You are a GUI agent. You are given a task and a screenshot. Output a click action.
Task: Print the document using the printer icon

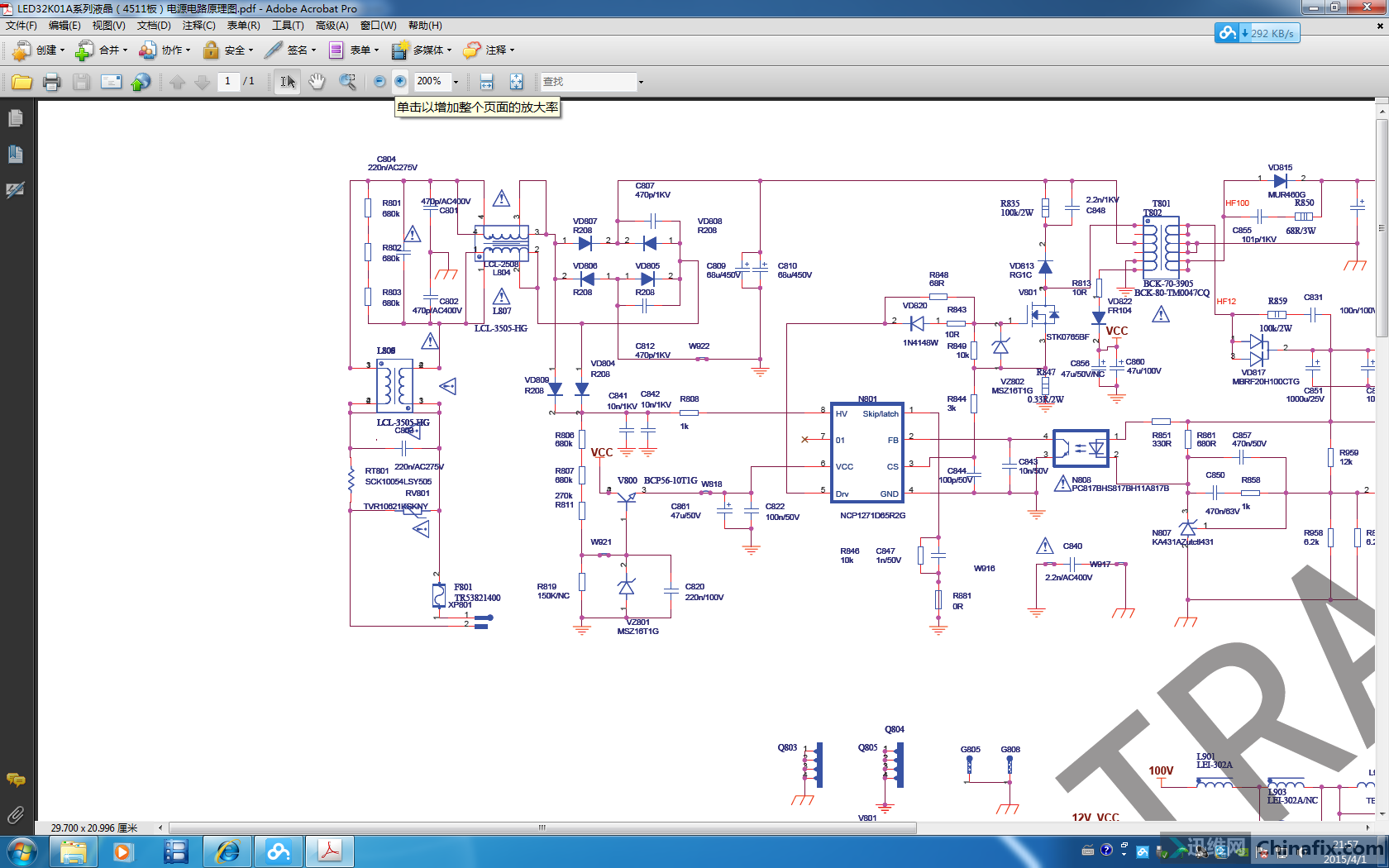point(51,82)
